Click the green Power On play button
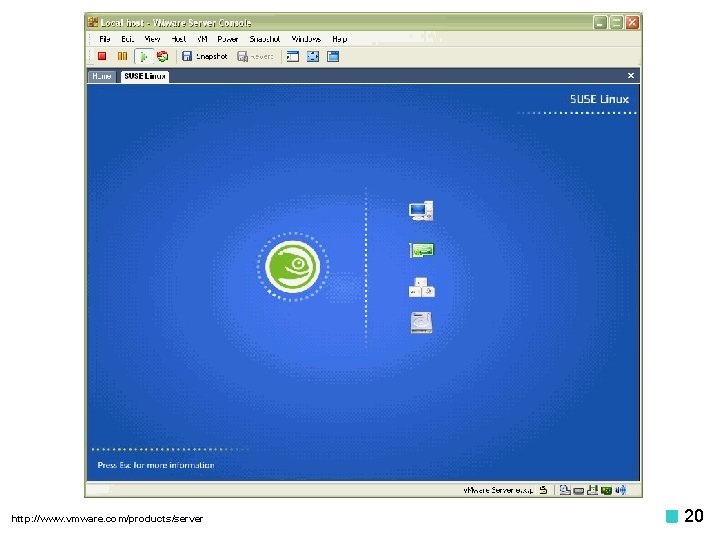This screenshot has height=540, width=720. 144,56
